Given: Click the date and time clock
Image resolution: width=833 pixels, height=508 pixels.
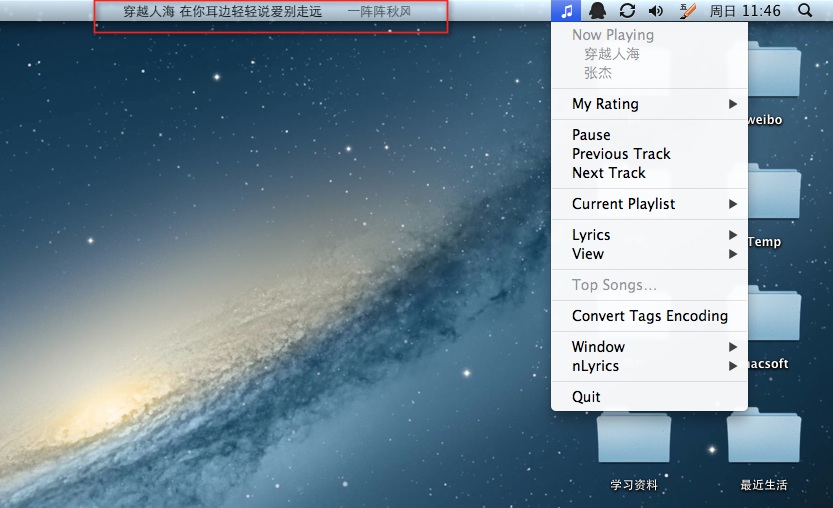Looking at the screenshot, I should pyautogui.click(x=745, y=11).
